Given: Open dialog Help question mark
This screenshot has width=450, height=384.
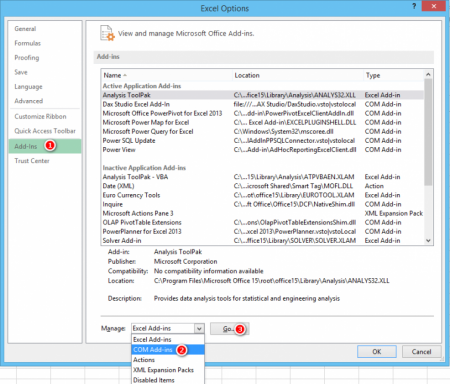Looking at the screenshot, I should pyautogui.click(x=414, y=6).
